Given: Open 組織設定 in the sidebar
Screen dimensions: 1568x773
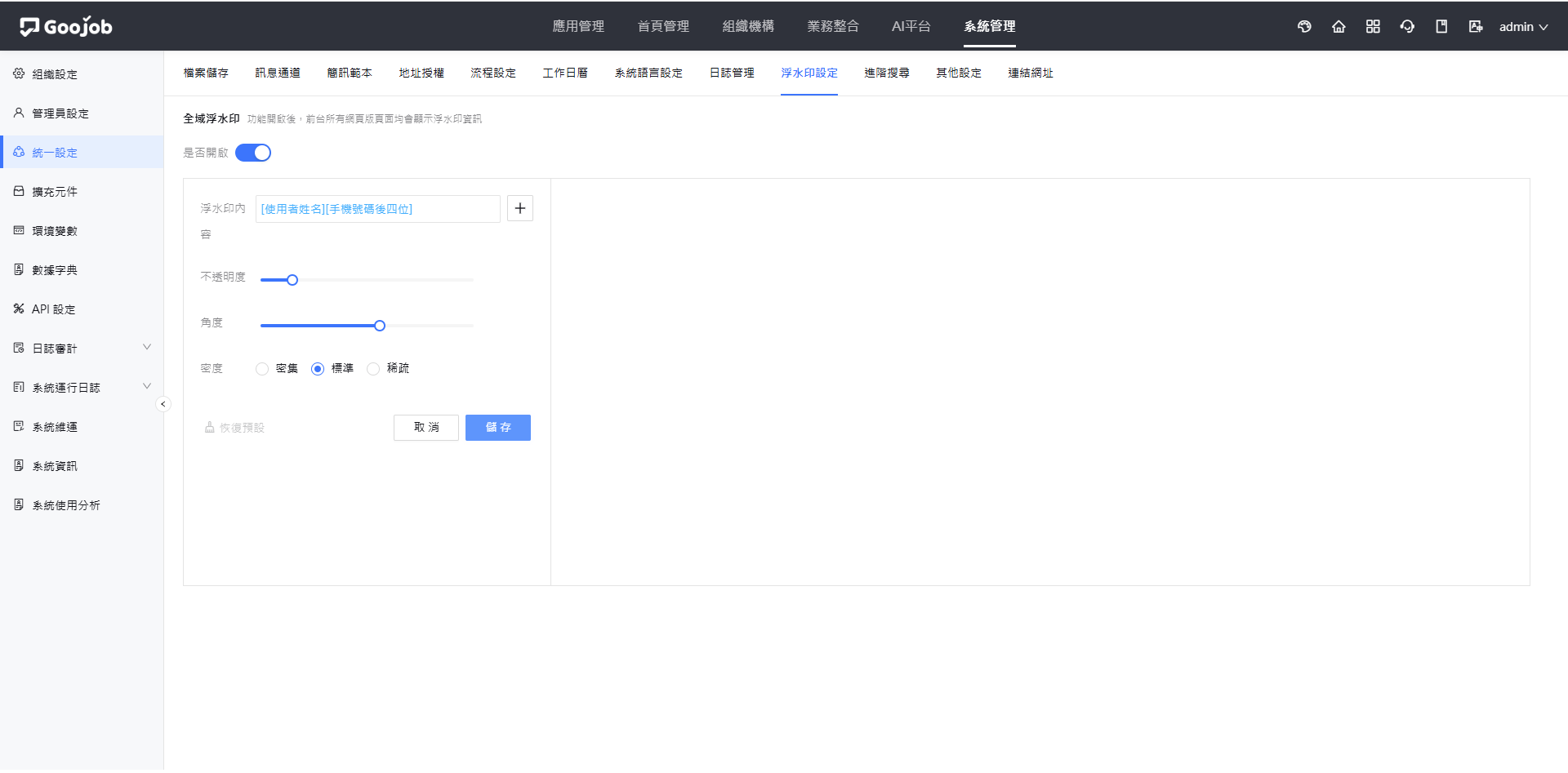Looking at the screenshot, I should pyautogui.click(x=82, y=73).
